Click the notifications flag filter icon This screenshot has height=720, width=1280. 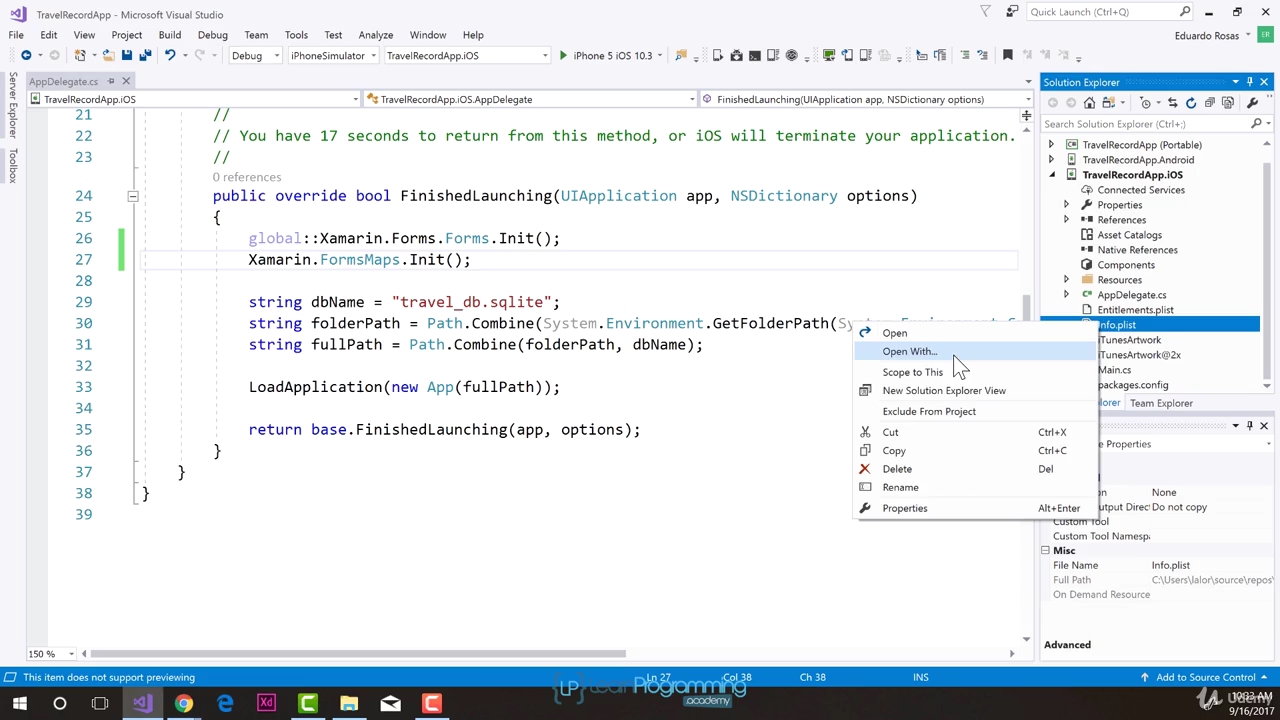(986, 12)
